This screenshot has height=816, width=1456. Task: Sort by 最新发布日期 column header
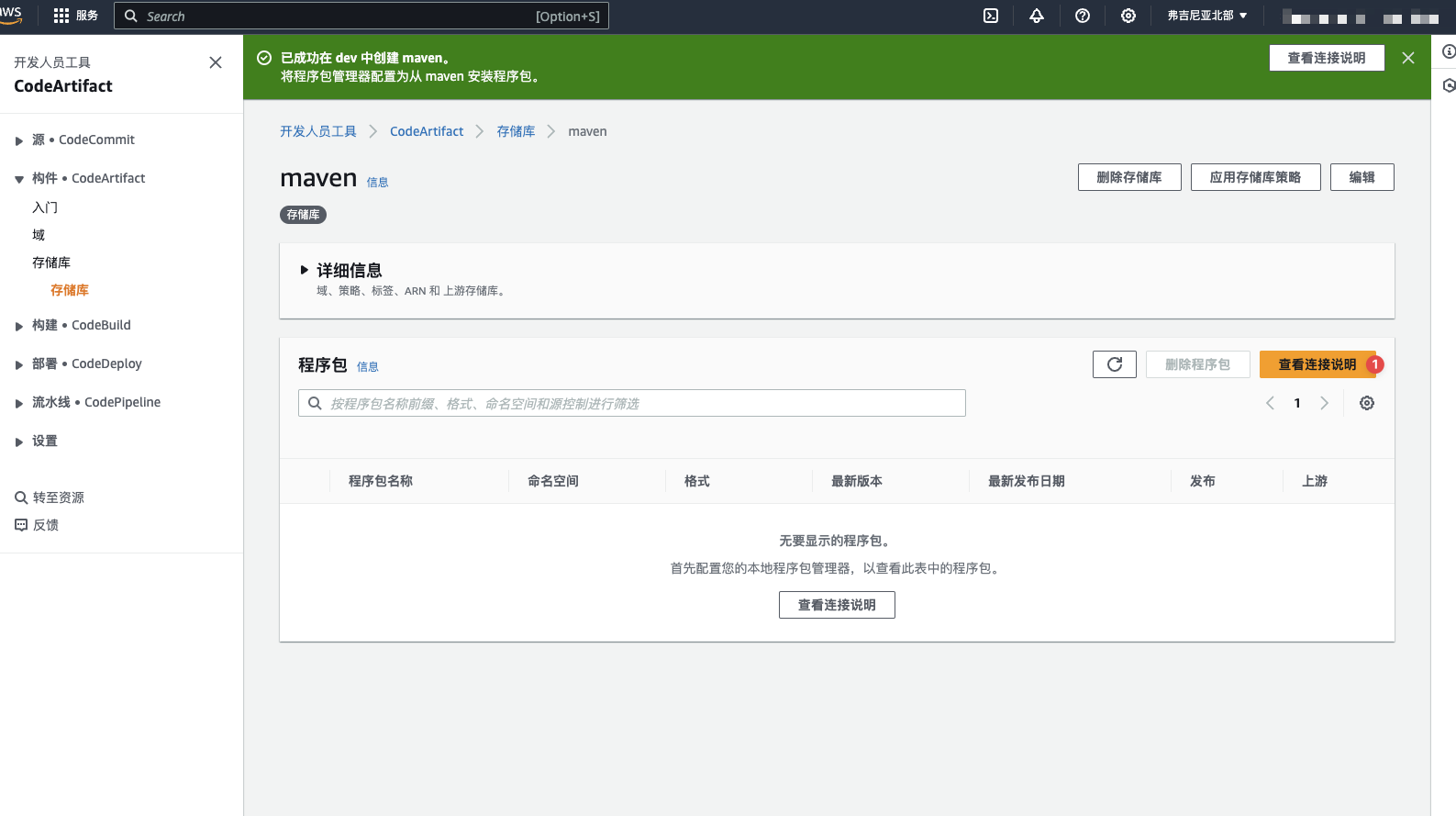pos(1027,481)
